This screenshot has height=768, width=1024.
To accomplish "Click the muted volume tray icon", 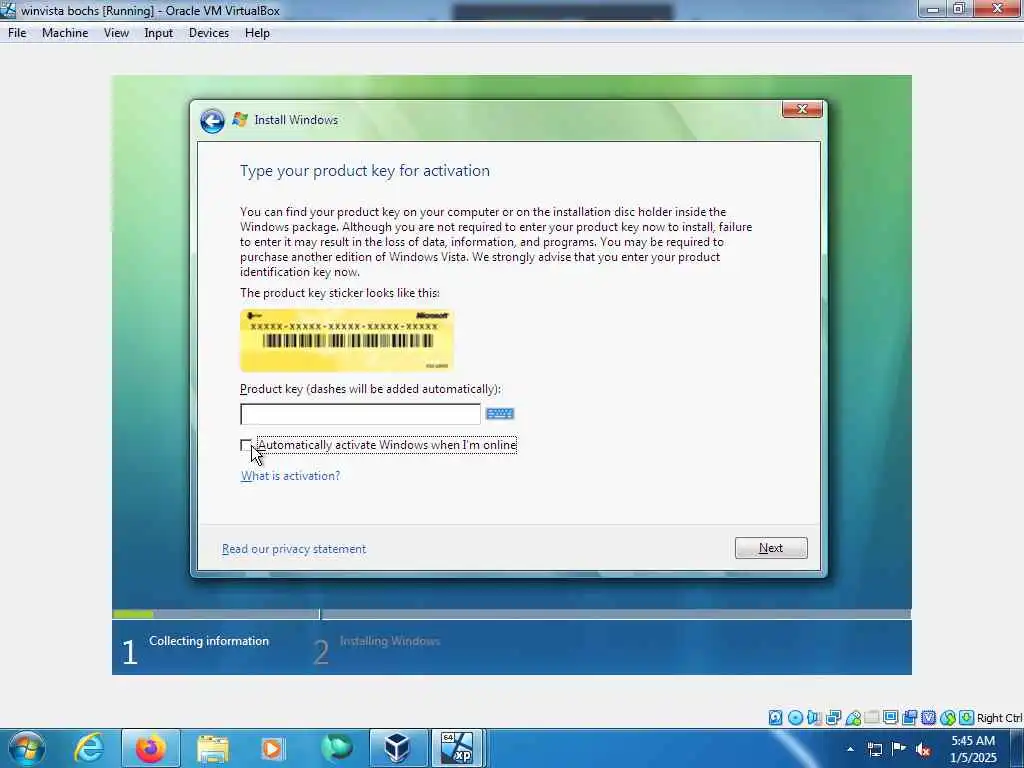I will pos(923,749).
